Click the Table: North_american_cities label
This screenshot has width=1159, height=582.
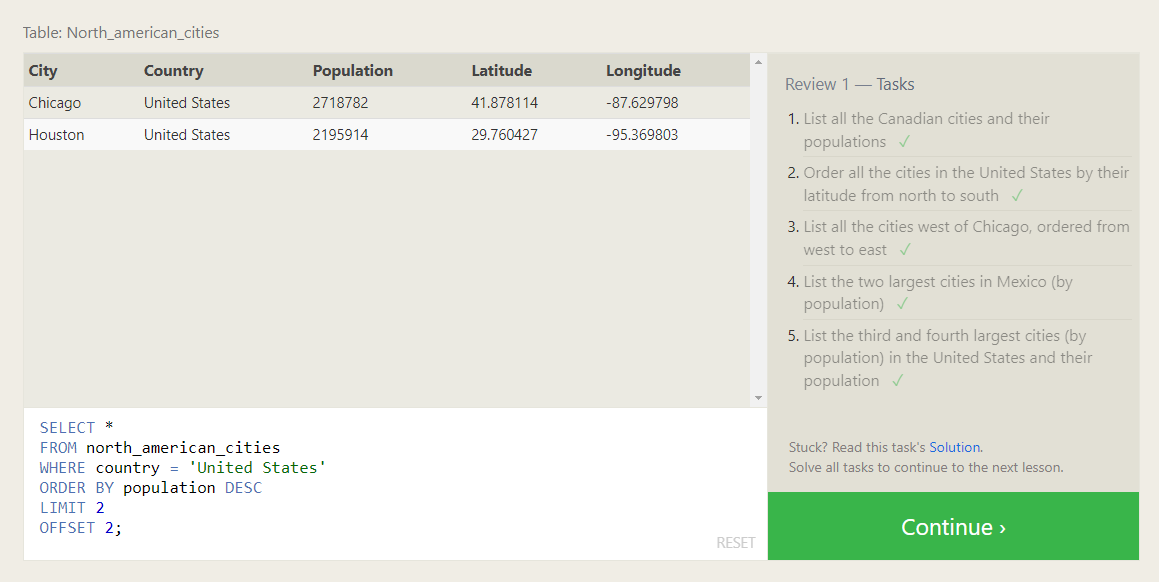click(x=120, y=33)
